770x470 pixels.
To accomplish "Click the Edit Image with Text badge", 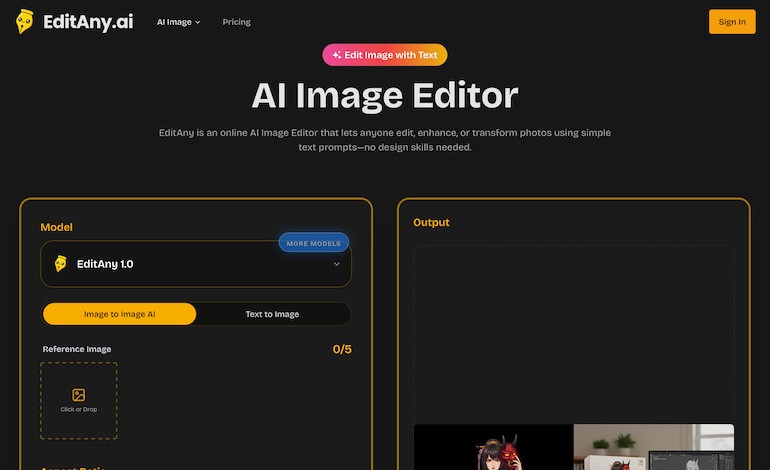I will 385,55.
